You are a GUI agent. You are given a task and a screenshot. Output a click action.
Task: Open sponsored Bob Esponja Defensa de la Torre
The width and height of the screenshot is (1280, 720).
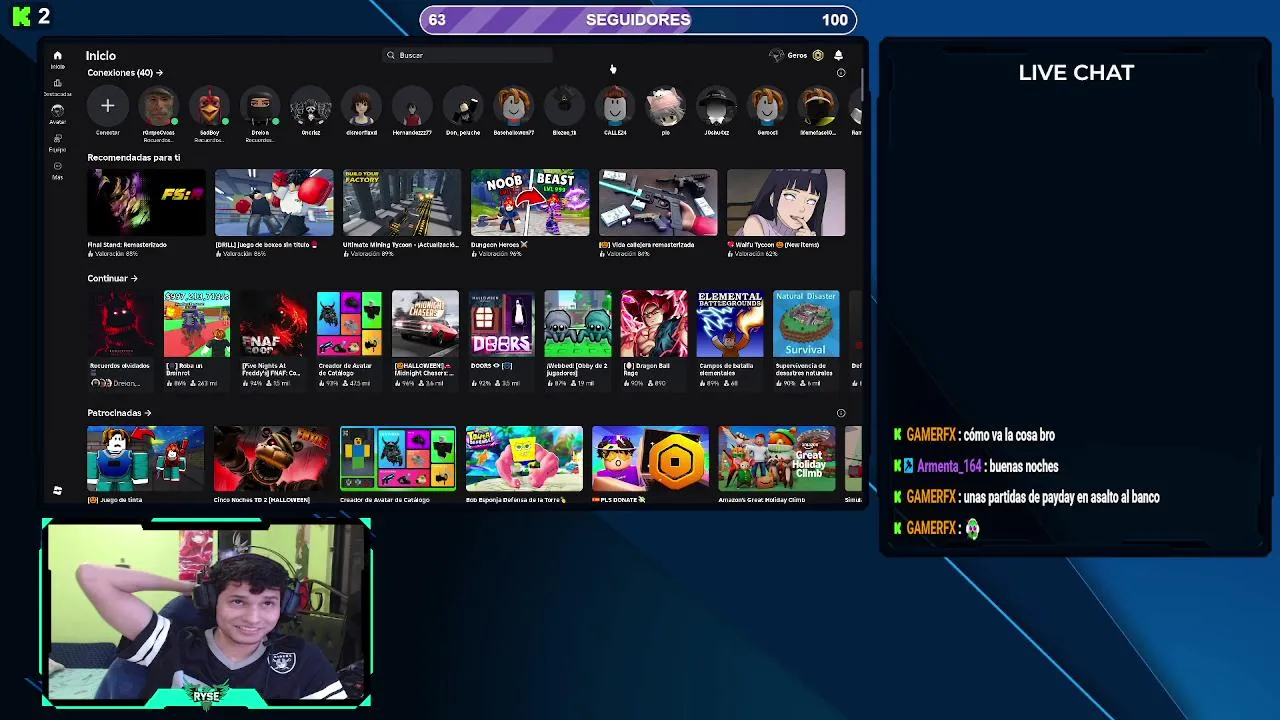point(524,459)
